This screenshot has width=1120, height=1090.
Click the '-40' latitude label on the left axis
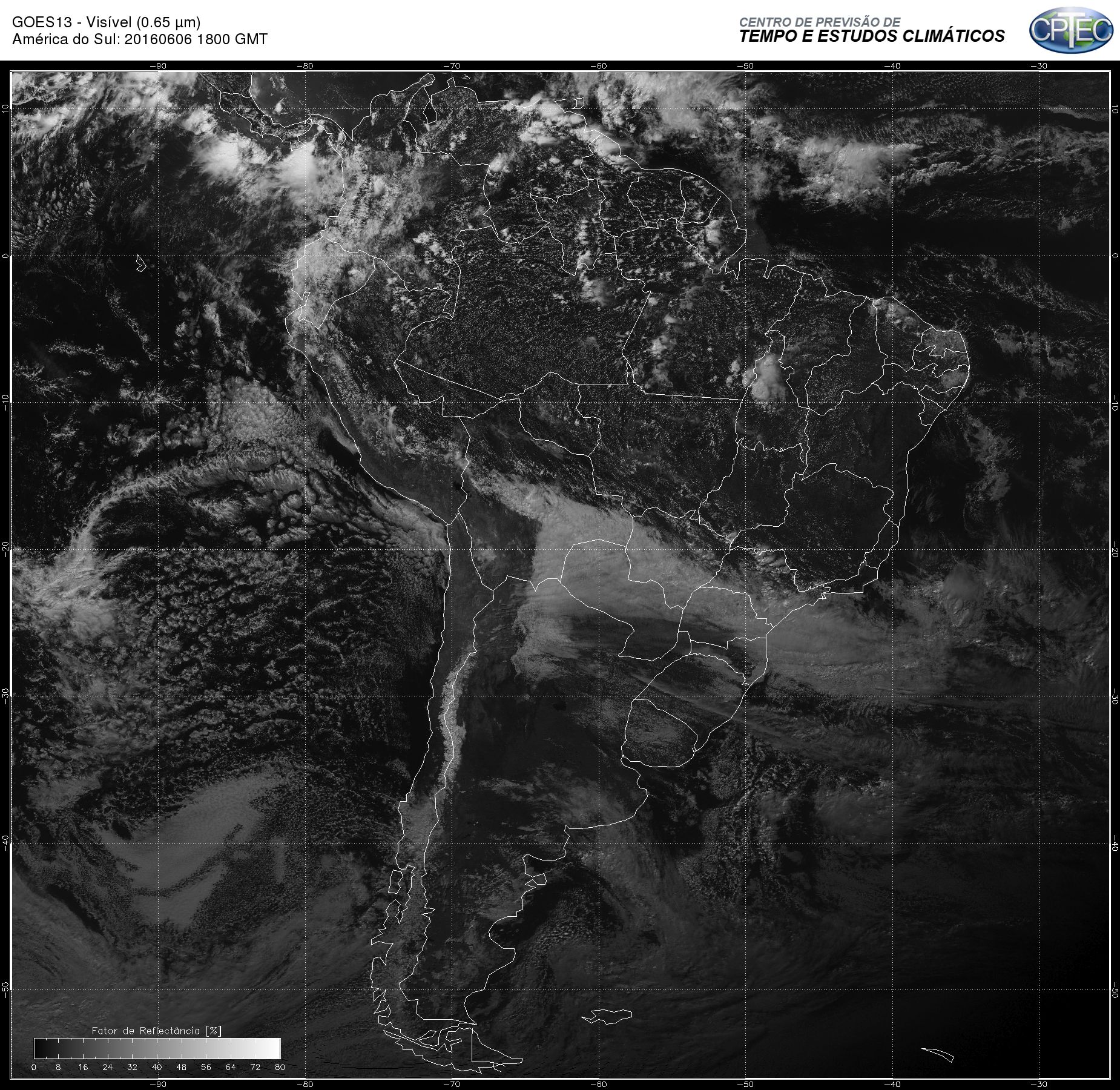(5, 843)
